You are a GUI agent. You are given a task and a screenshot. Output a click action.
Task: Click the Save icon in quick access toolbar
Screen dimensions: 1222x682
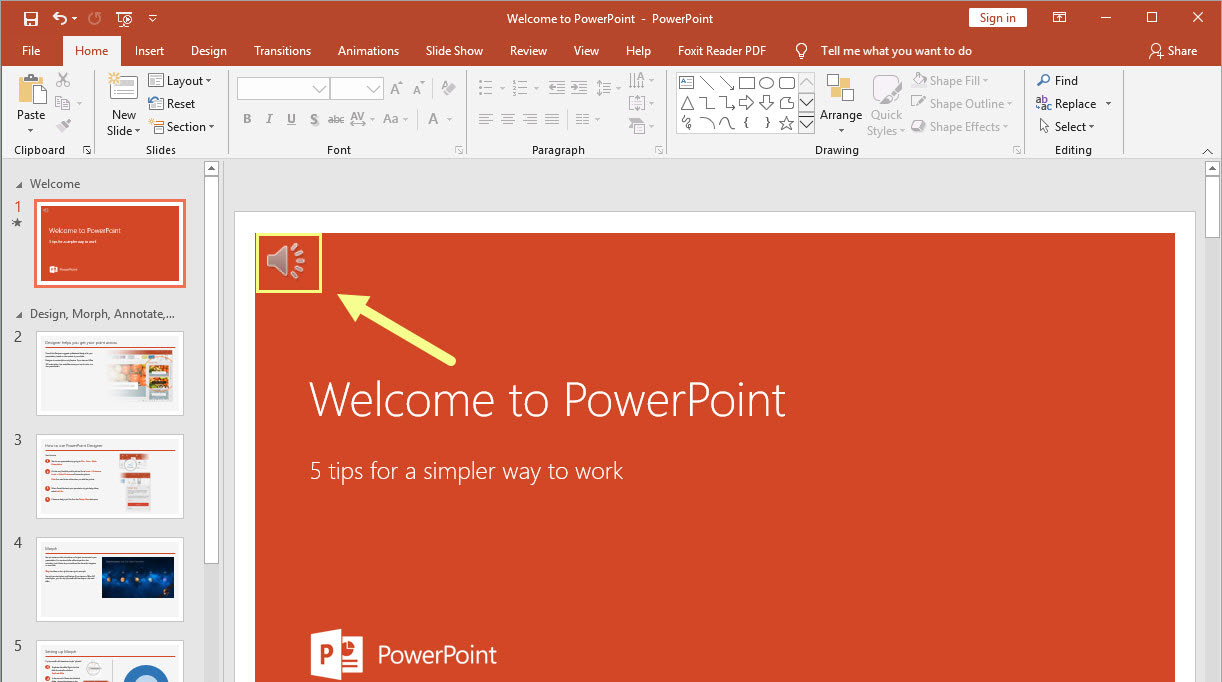31,18
